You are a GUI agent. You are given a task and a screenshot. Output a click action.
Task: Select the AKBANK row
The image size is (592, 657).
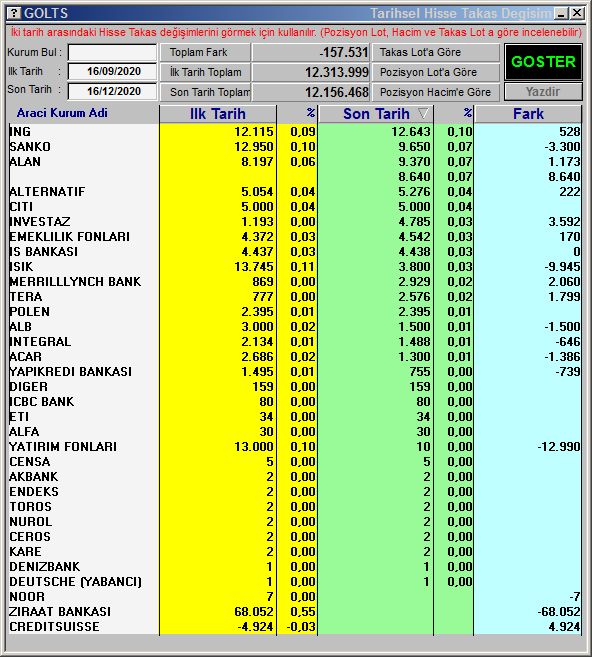pyautogui.click(x=295, y=477)
